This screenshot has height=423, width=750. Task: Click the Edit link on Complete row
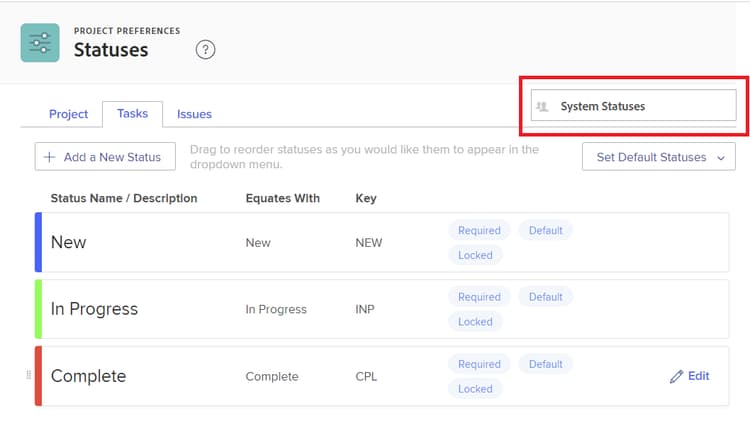click(x=698, y=376)
